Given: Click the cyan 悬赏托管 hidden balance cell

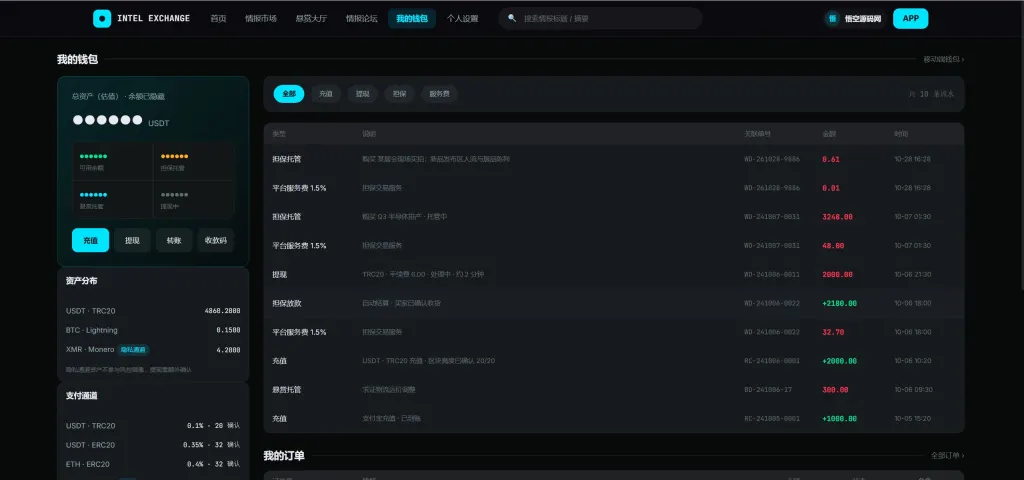Looking at the screenshot, I should click(113, 199).
